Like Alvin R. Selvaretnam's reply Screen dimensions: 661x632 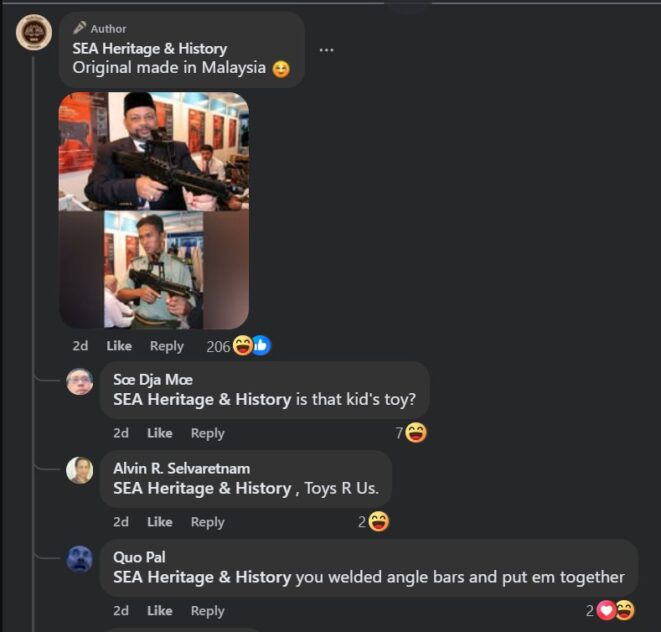[x=160, y=521]
